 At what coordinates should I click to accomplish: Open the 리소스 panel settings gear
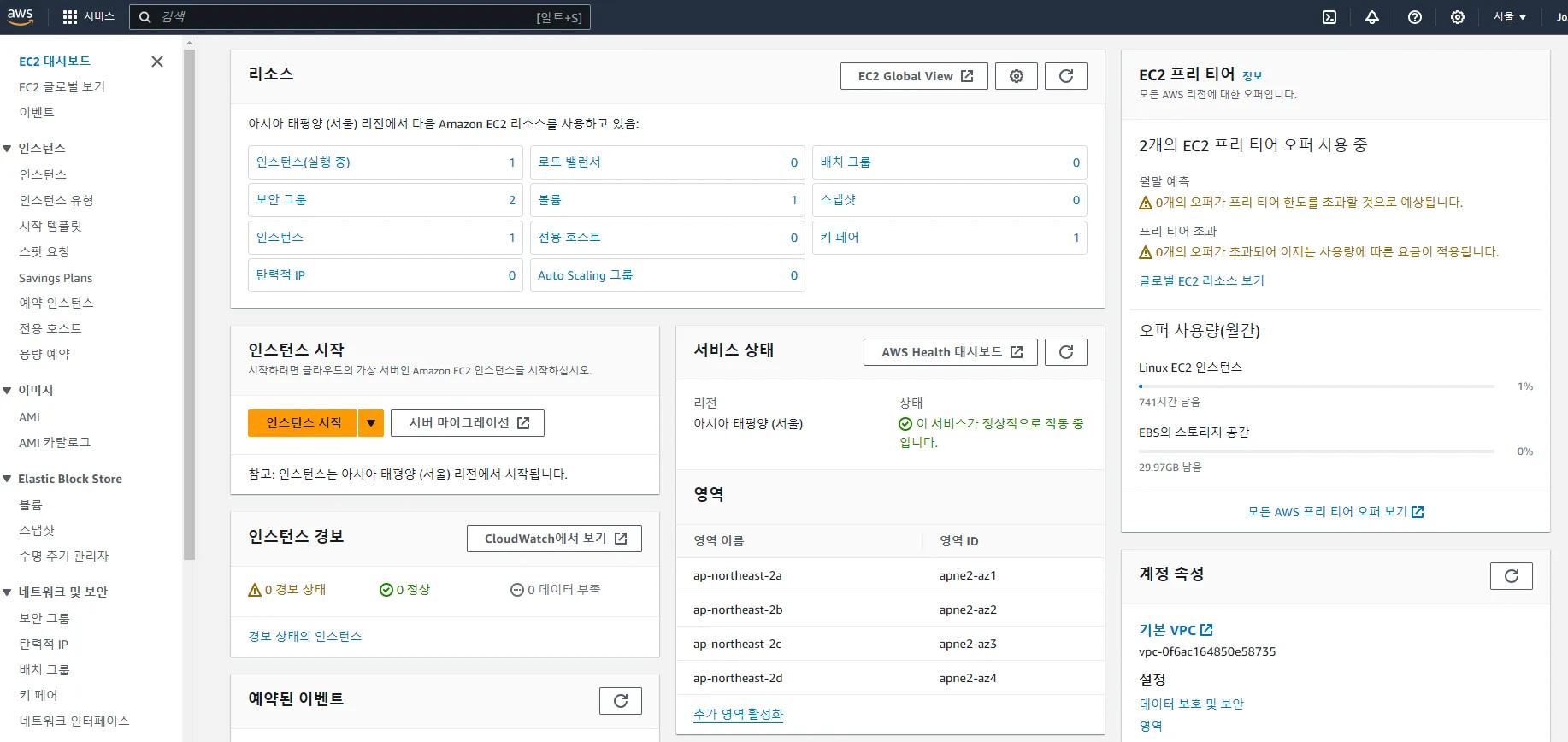[x=1017, y=76]
